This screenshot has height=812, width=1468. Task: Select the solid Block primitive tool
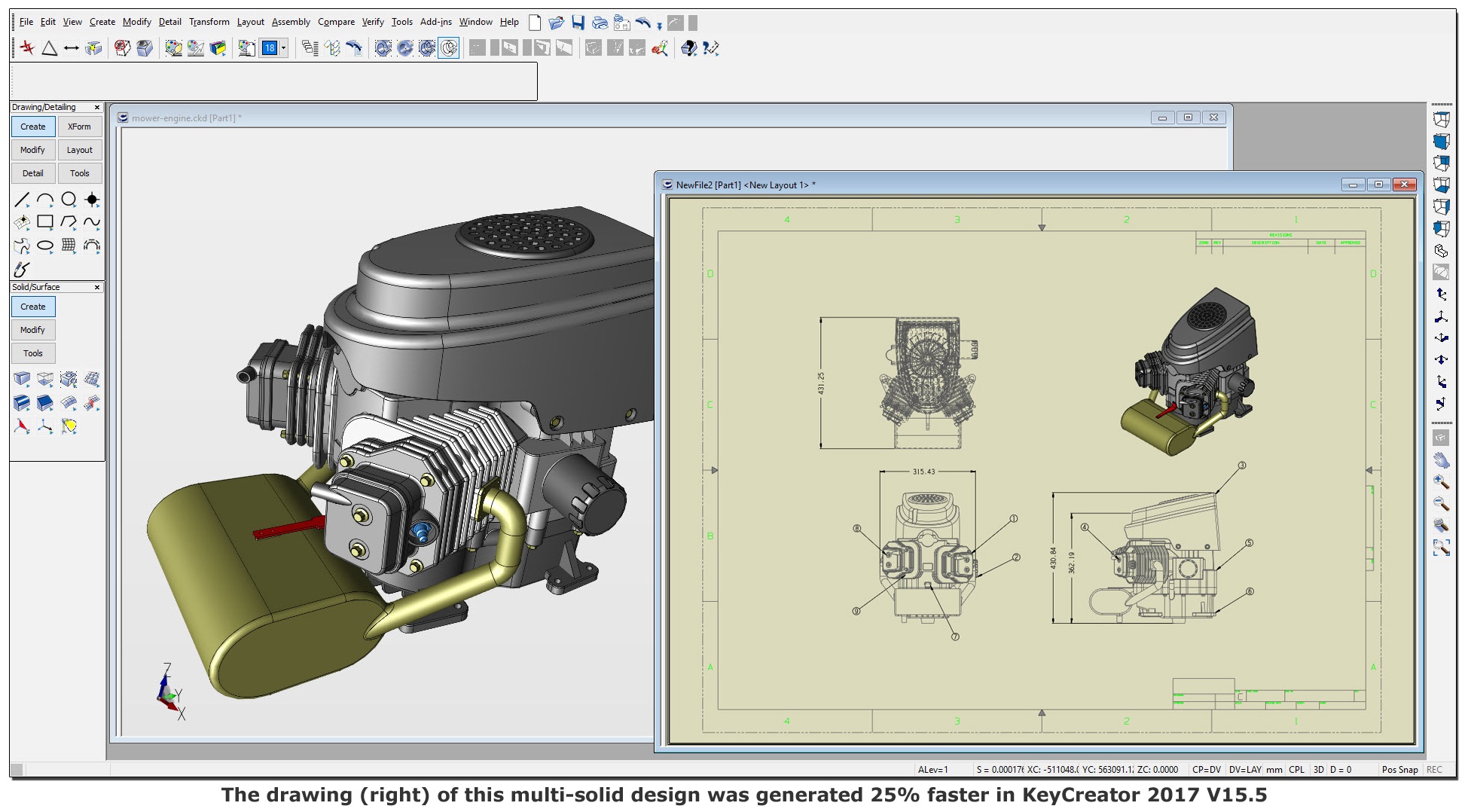22,380
